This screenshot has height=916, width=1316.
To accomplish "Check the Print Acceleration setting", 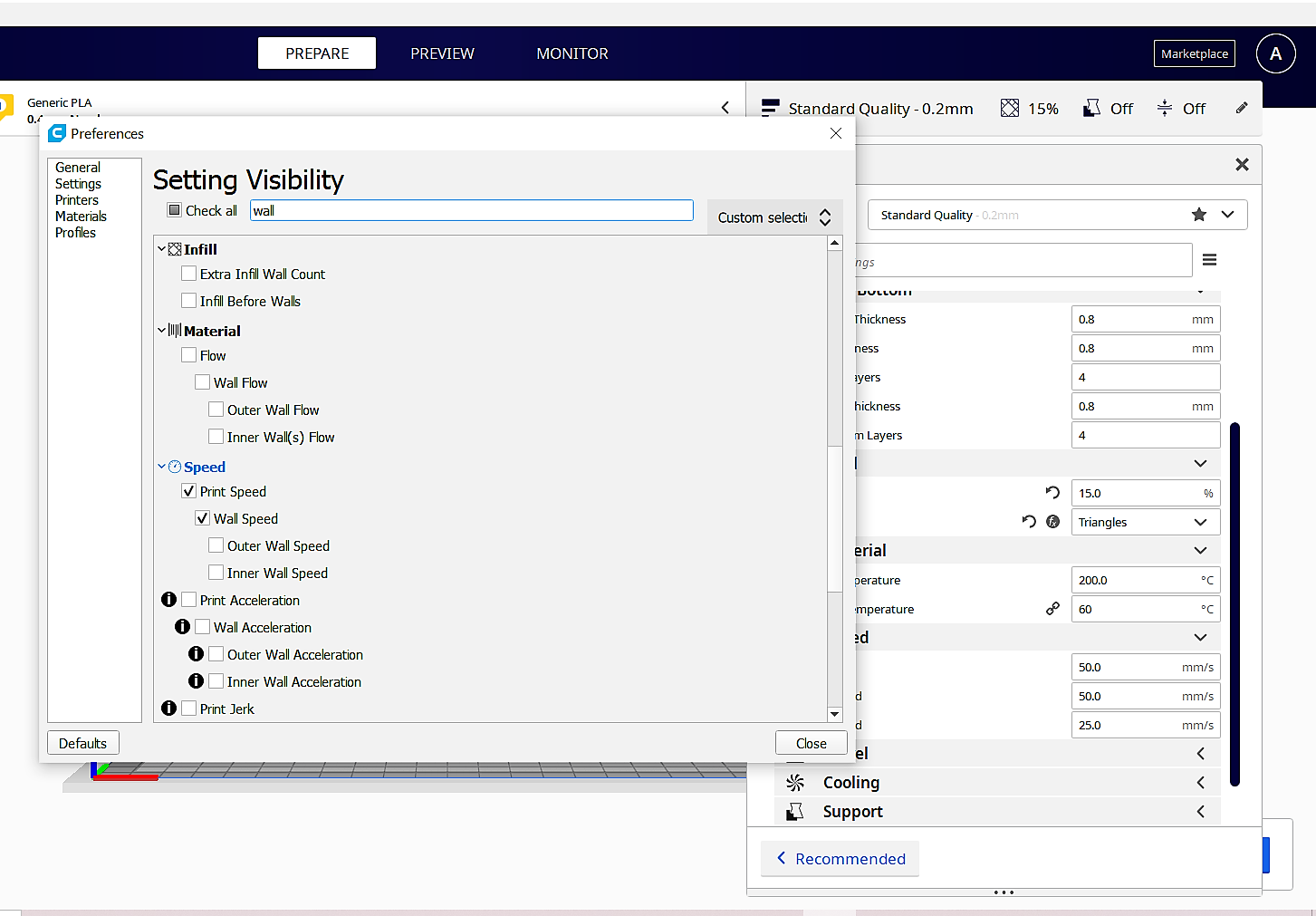I will pos(188,599).
